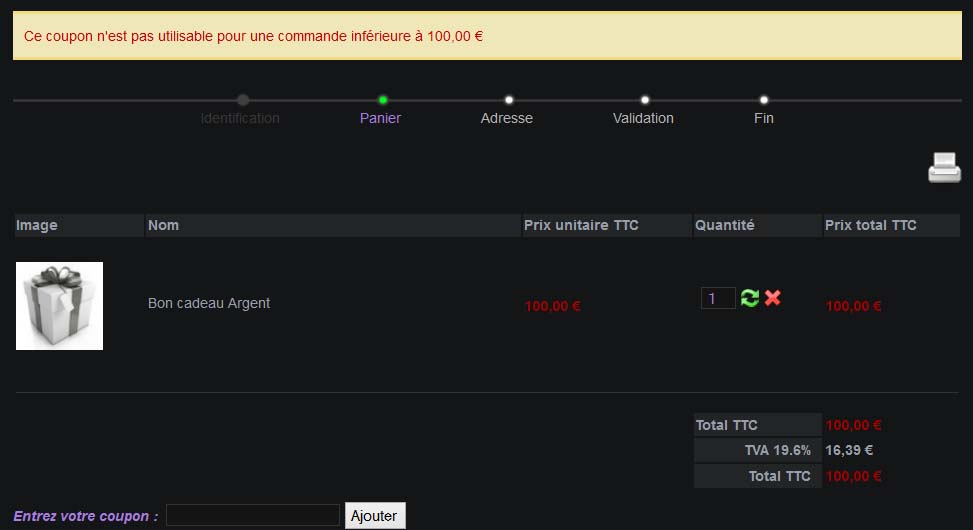The height and width of the screenshot is (530, 973).
Task: Go to the Validation step
Action: (x=643, y=118)
